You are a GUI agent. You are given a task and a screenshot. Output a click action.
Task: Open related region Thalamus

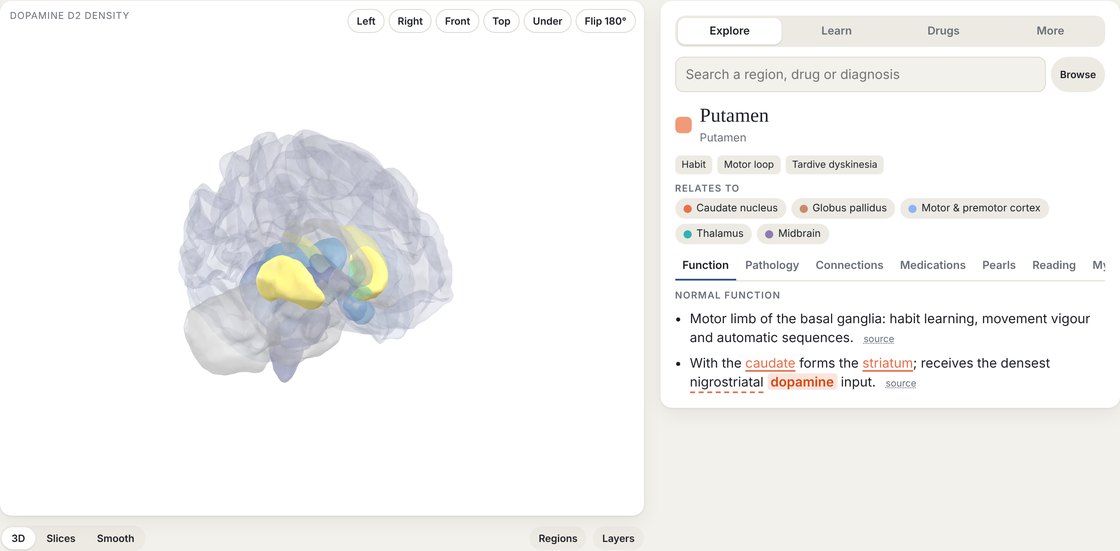[713, 233]
